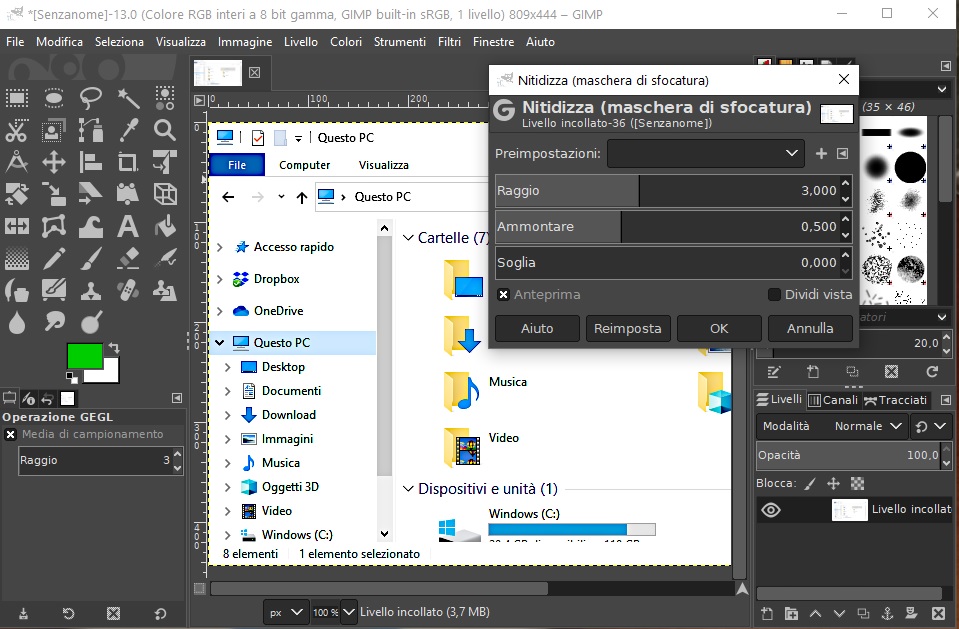Image resolution: width=959 pixels, height=629 pixels.
Task: Select the Text tool
Action: pyautogui.click(x=128, y=226)
